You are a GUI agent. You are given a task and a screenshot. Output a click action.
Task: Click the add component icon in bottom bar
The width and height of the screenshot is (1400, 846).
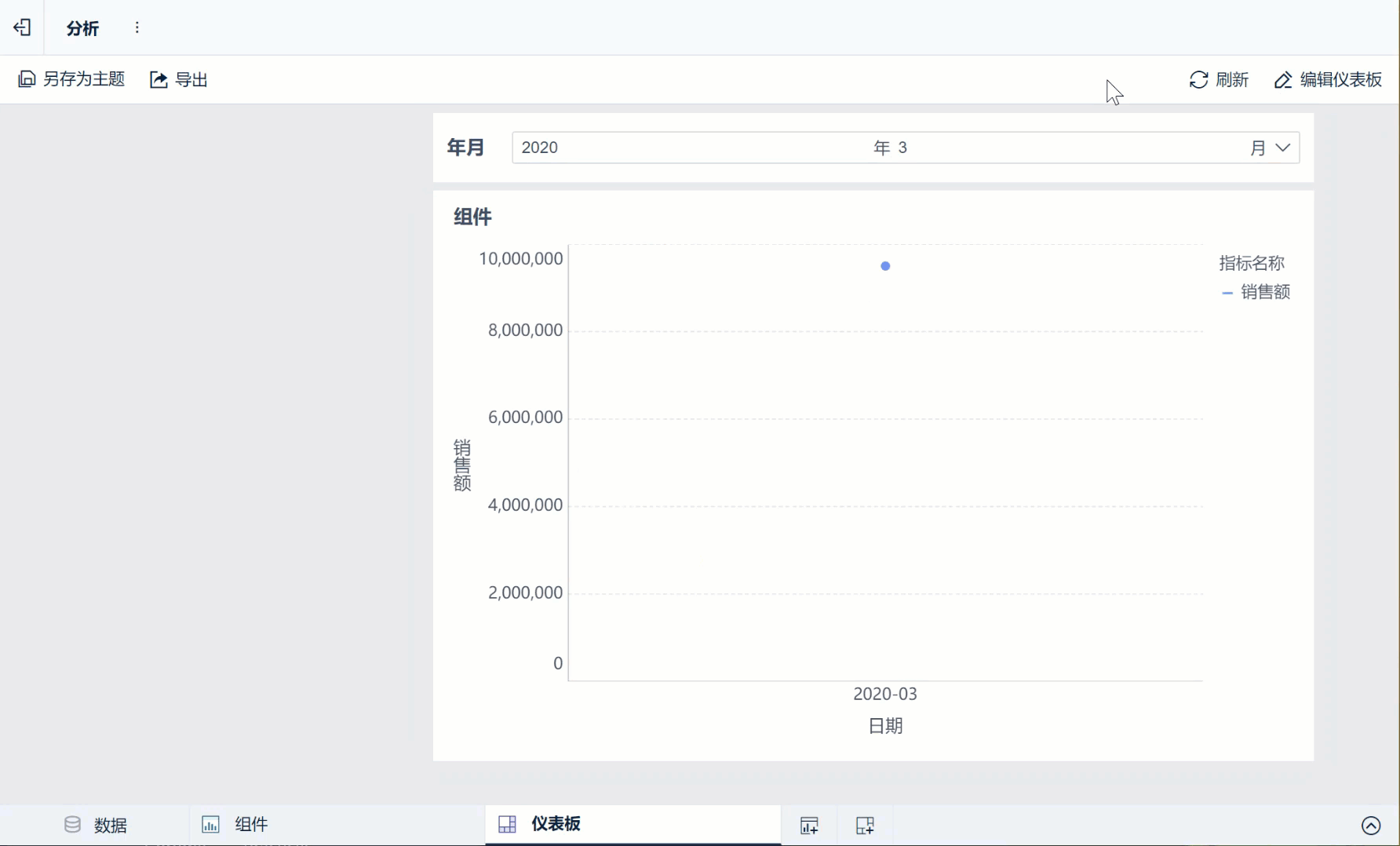coord(809,825)
